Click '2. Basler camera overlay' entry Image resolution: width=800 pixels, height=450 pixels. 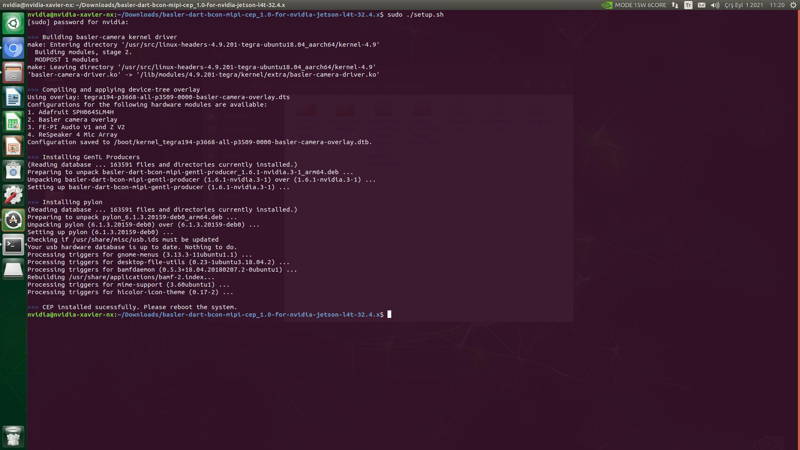coord(72,120)
